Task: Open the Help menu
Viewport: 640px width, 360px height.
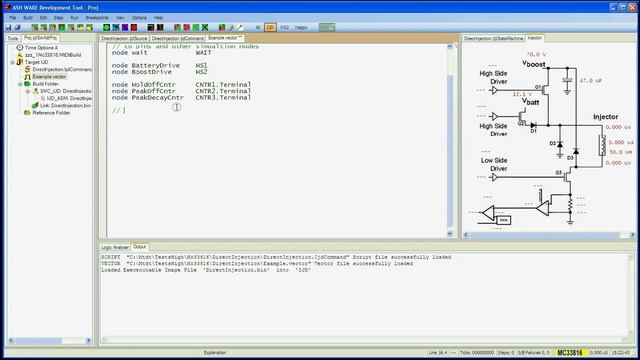Action: [158, 18]
